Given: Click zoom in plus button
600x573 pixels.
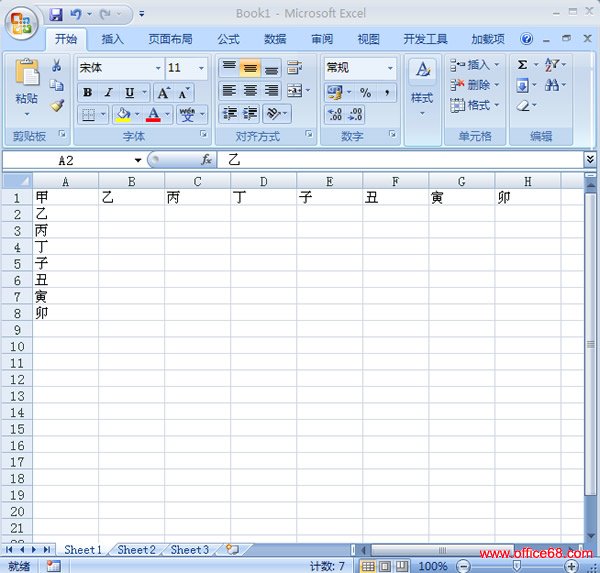Looking at the screenshot, I should [572, 566].
